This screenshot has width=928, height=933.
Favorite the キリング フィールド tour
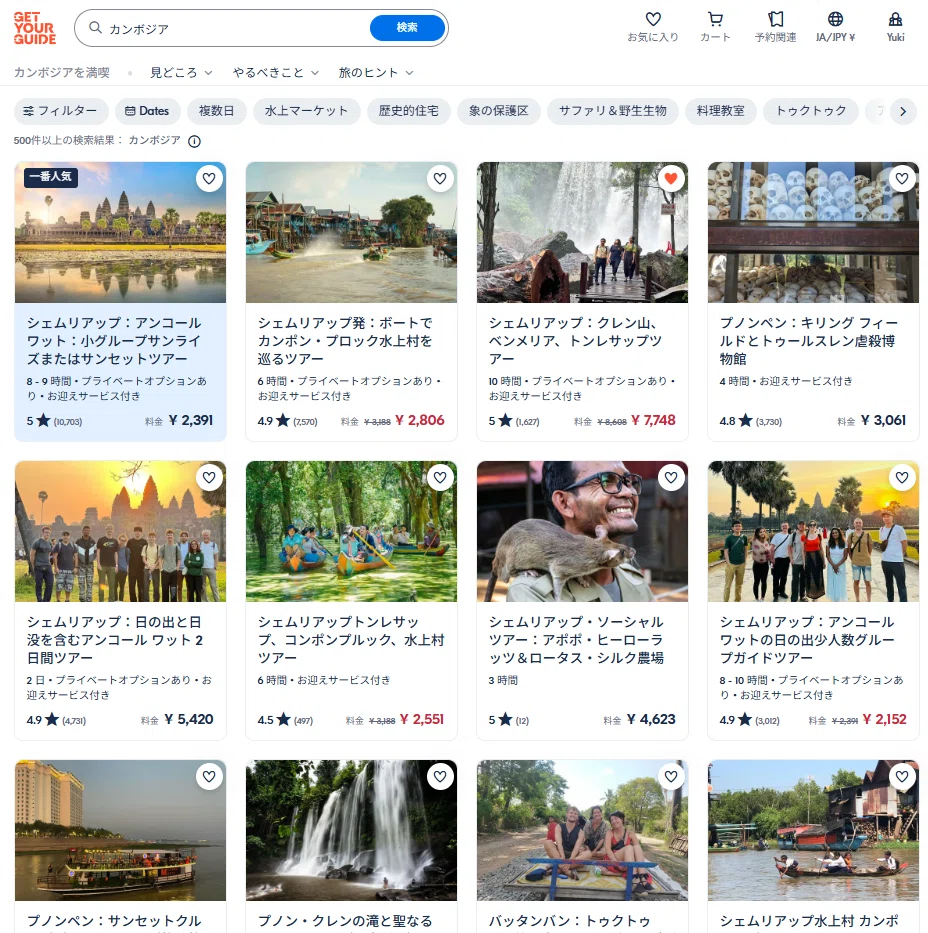902,179
